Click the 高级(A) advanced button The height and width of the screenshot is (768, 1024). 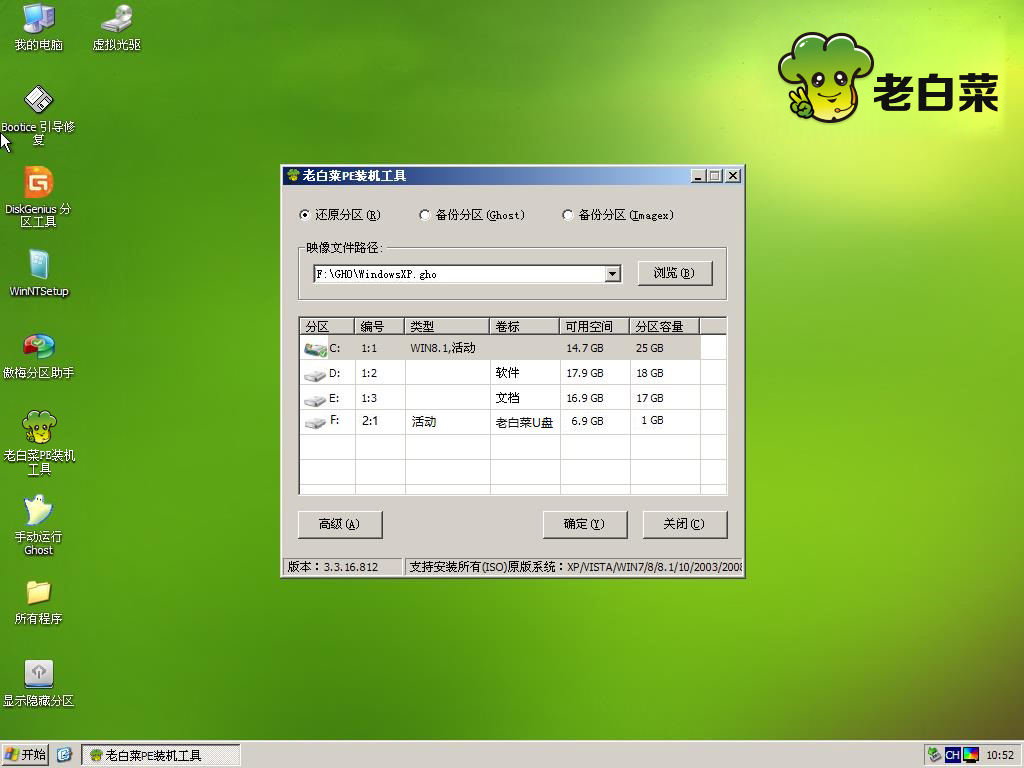tap(340, 524)
